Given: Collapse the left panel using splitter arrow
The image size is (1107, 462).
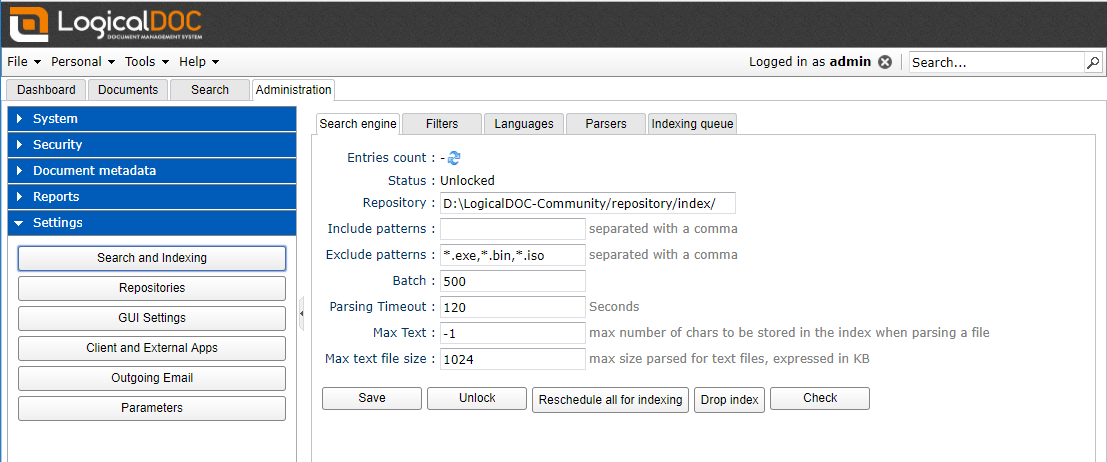Looking at the screenshot, I should 302,313.
